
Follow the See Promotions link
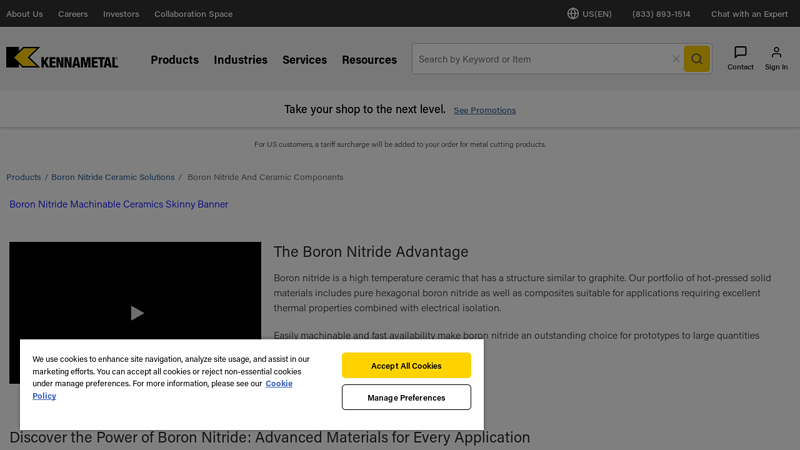[485, 110]
